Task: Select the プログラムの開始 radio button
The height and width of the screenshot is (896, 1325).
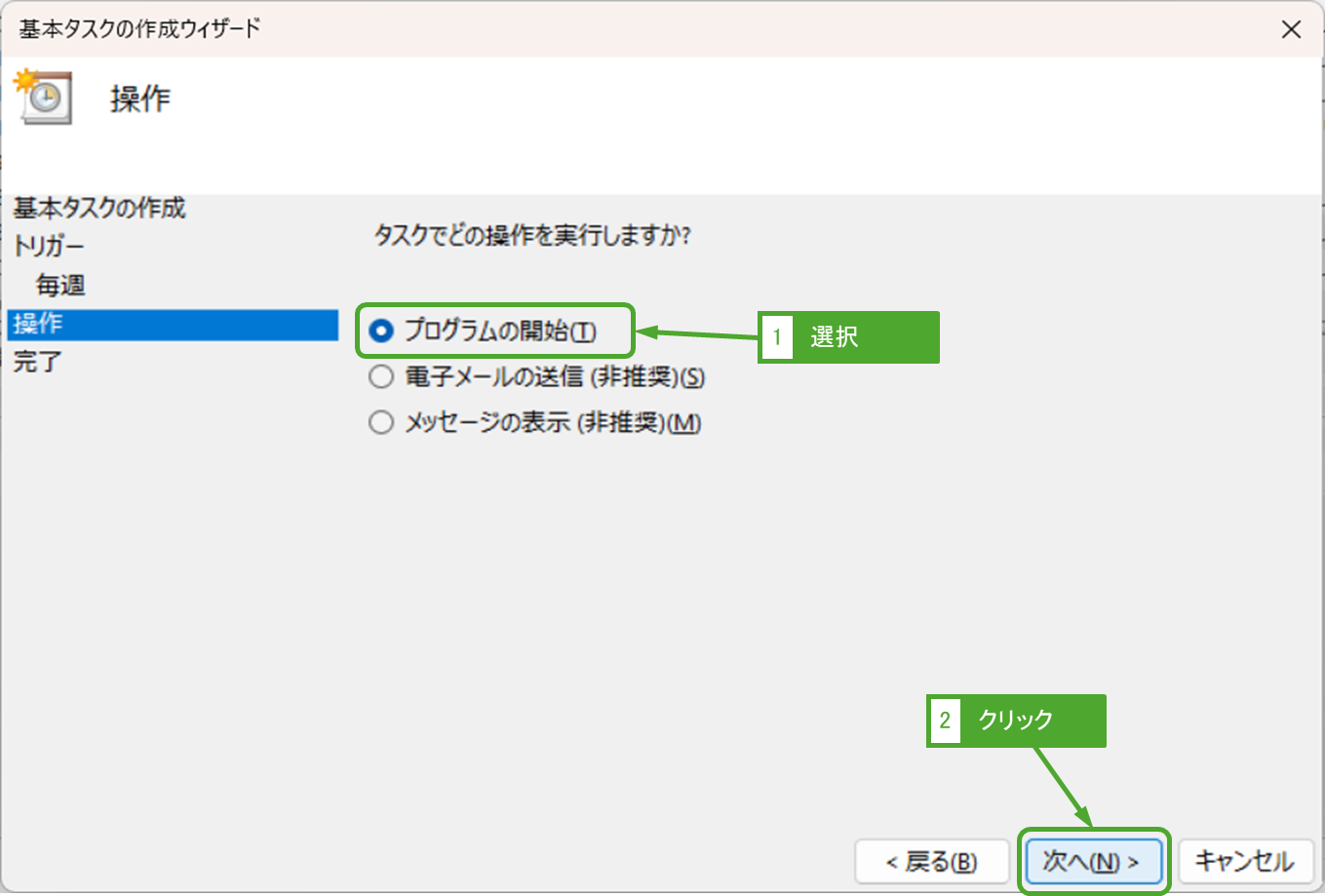Action: click(381, 331)
